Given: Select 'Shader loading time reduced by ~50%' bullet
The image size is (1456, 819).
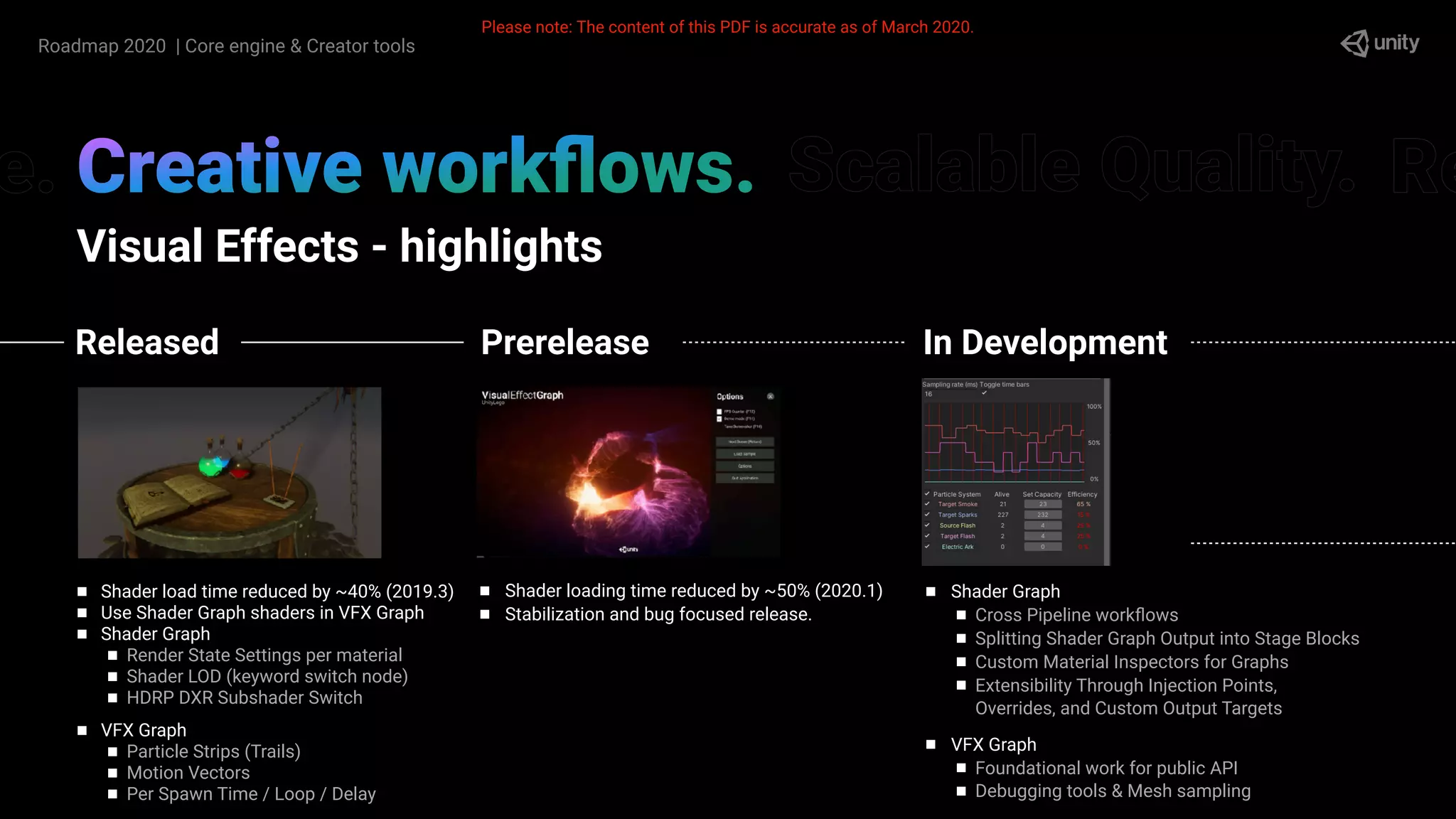Looking at the screenshot, I should click(x=694, y=591).
